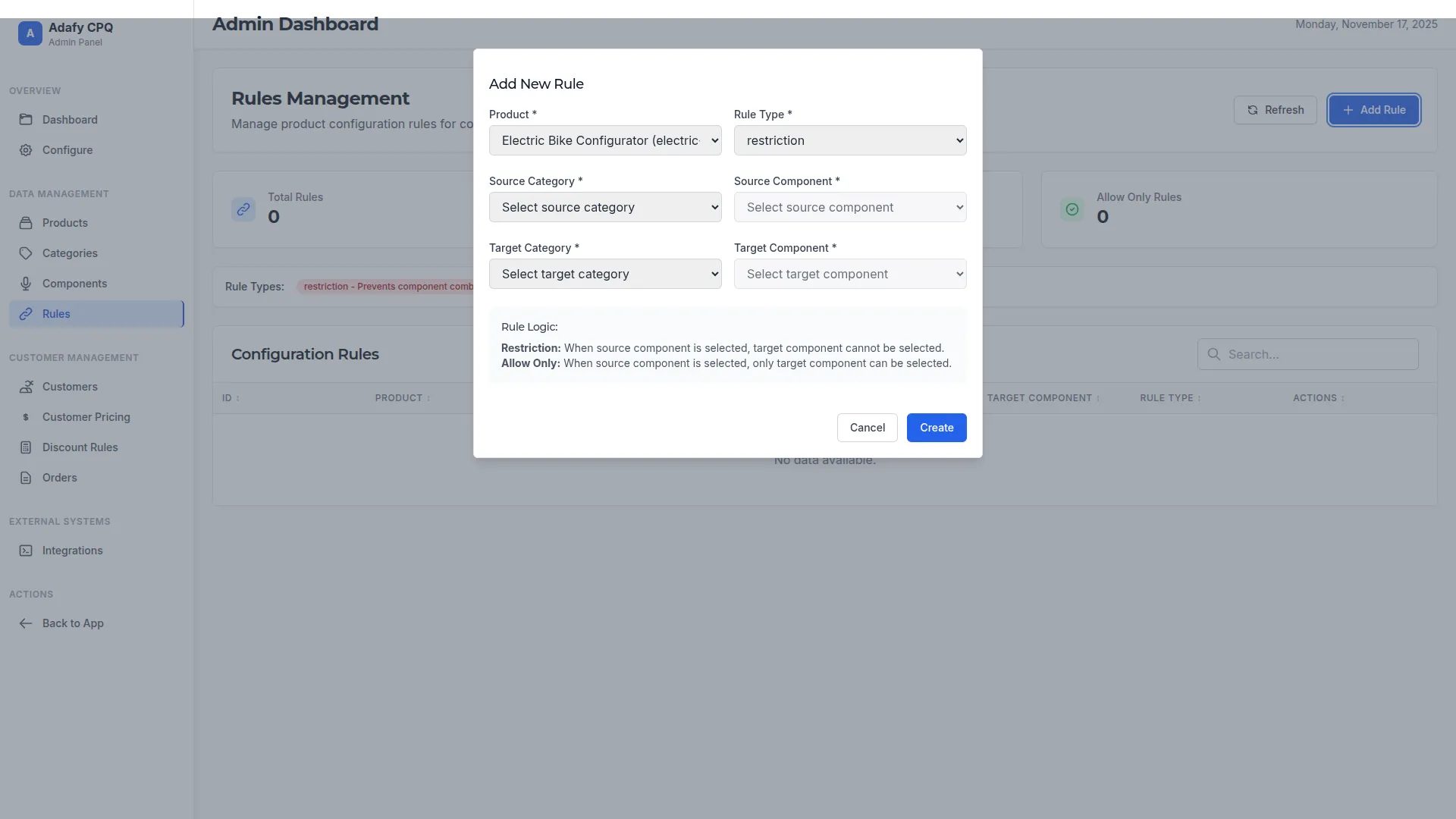
Task: Click the Dashboard folder icon in sidebar
Action: click(x=26, y=120)
